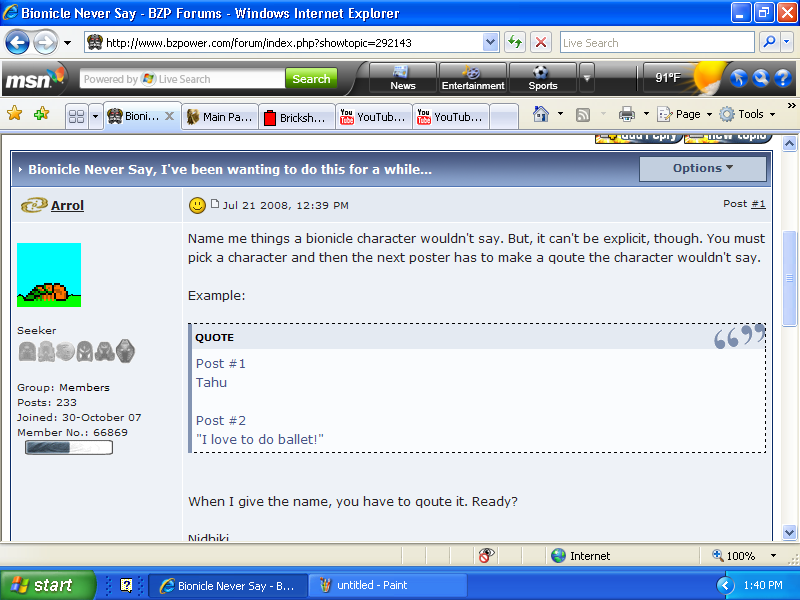Click the Print icon

coord(627,114)
